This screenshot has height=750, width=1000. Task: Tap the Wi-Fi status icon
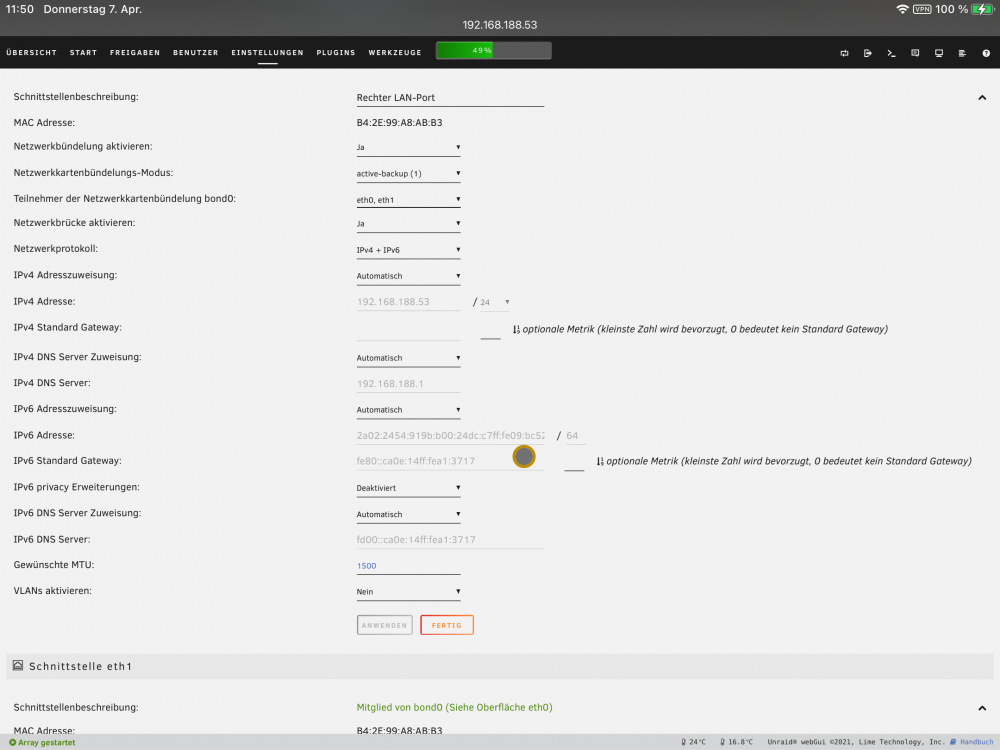pyautogui.click(x=902, y=10)
